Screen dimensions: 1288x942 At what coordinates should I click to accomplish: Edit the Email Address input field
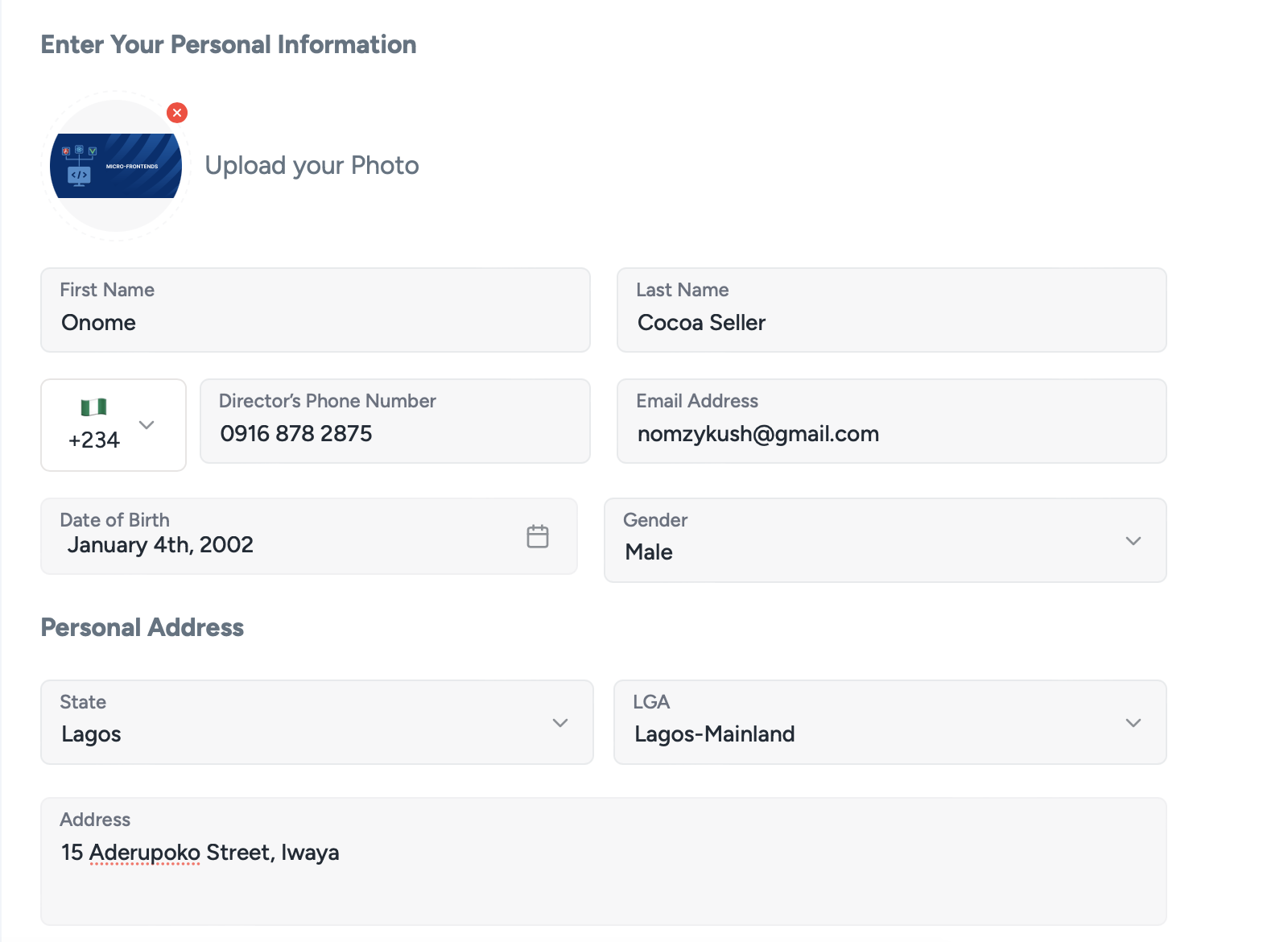tap(891, 433)
